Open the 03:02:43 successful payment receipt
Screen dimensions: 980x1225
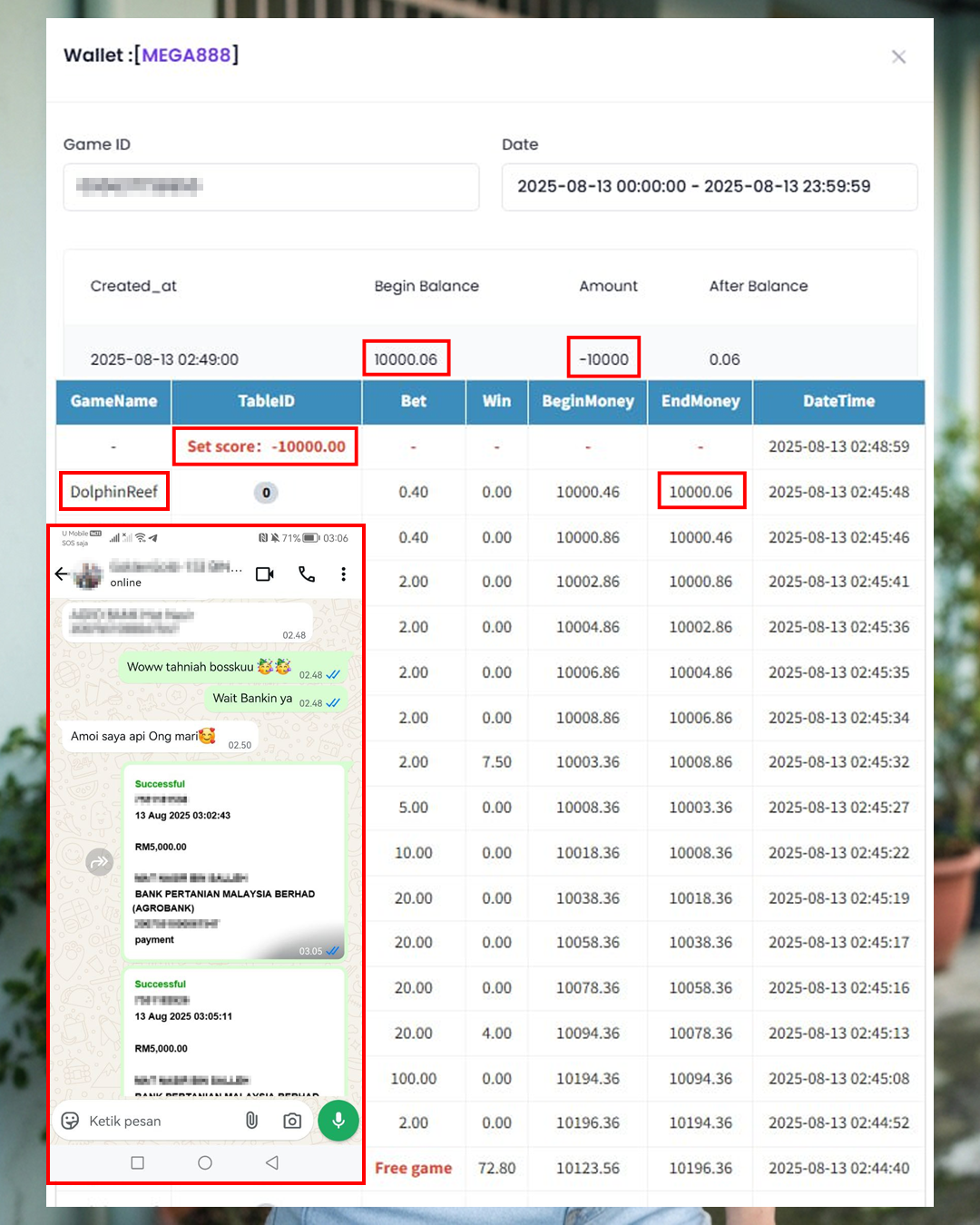coord(234,862)
